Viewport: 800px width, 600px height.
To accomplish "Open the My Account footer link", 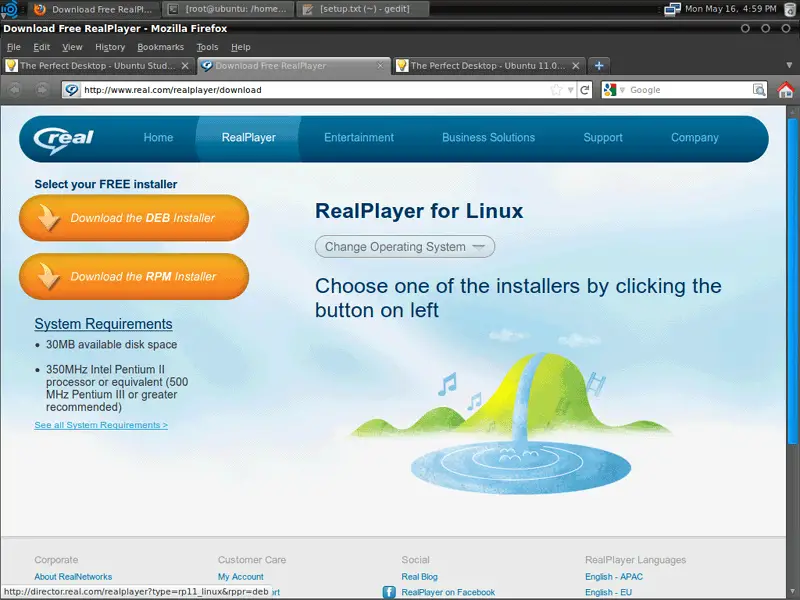I will click(x=240, y=577).
